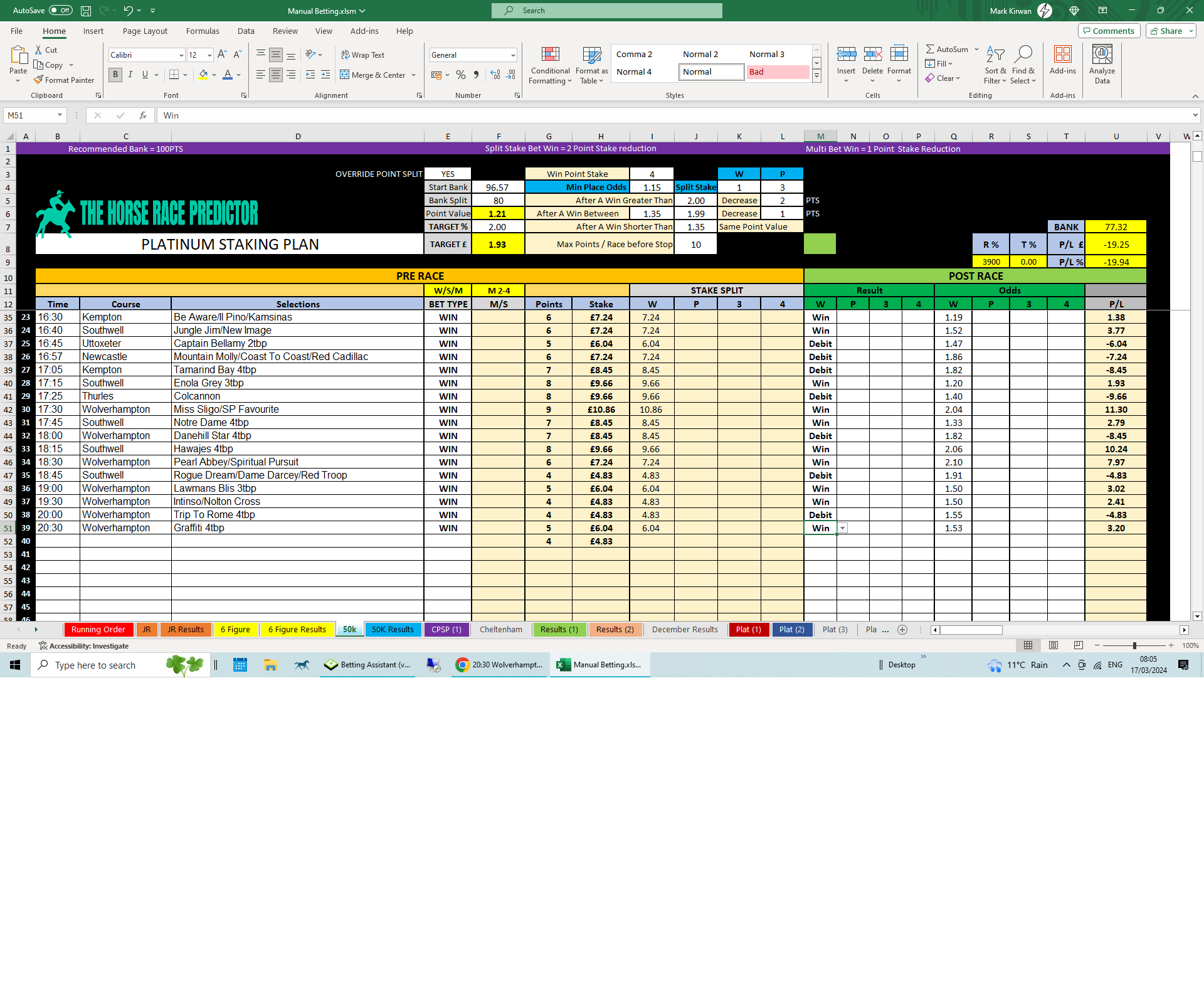Click the Percent Style icon
Screen dimensions: 1204x986
click(x=461, y=75)
